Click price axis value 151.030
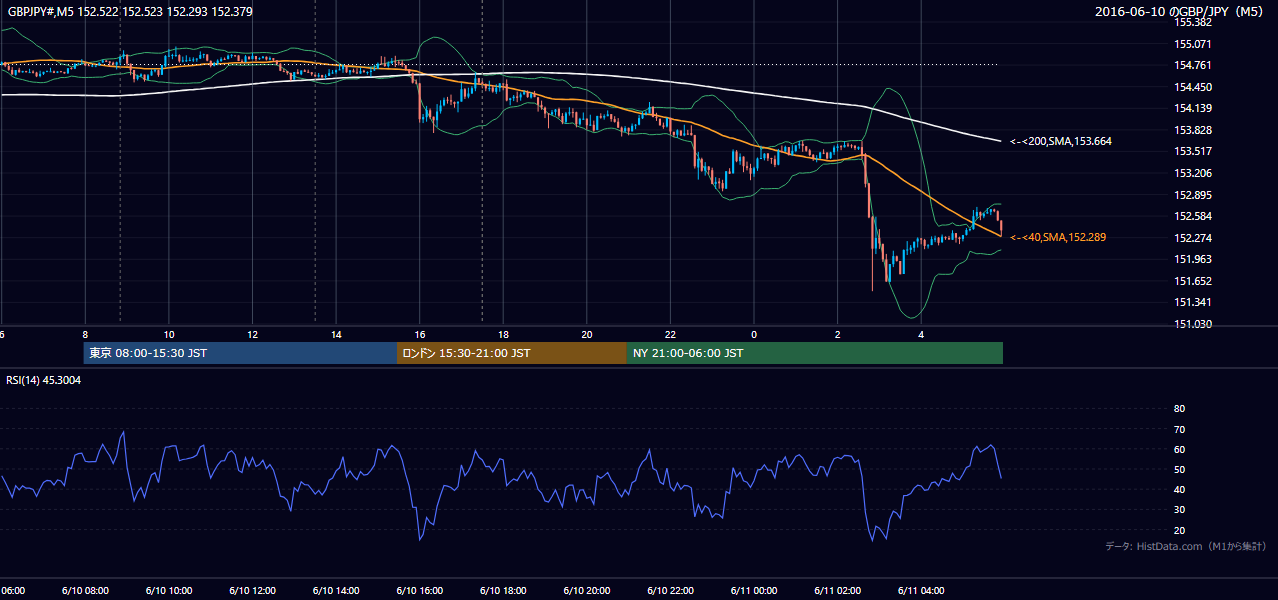1278x600 pixels. click(x=1194, y=324)
